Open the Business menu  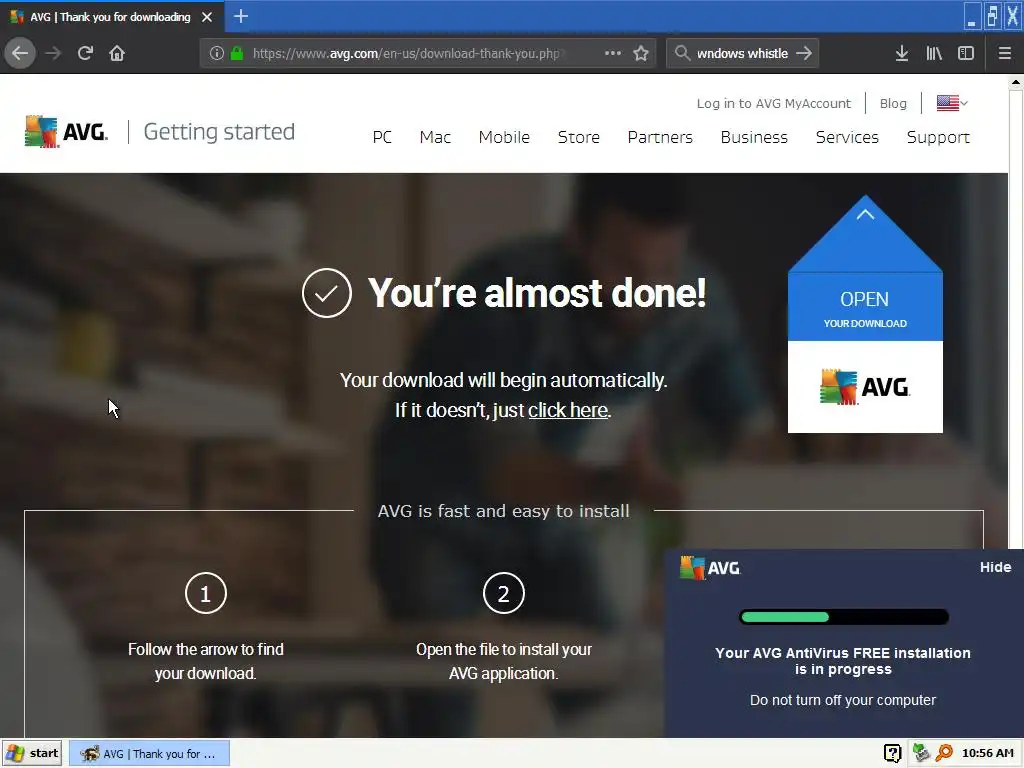pos(754,137)
